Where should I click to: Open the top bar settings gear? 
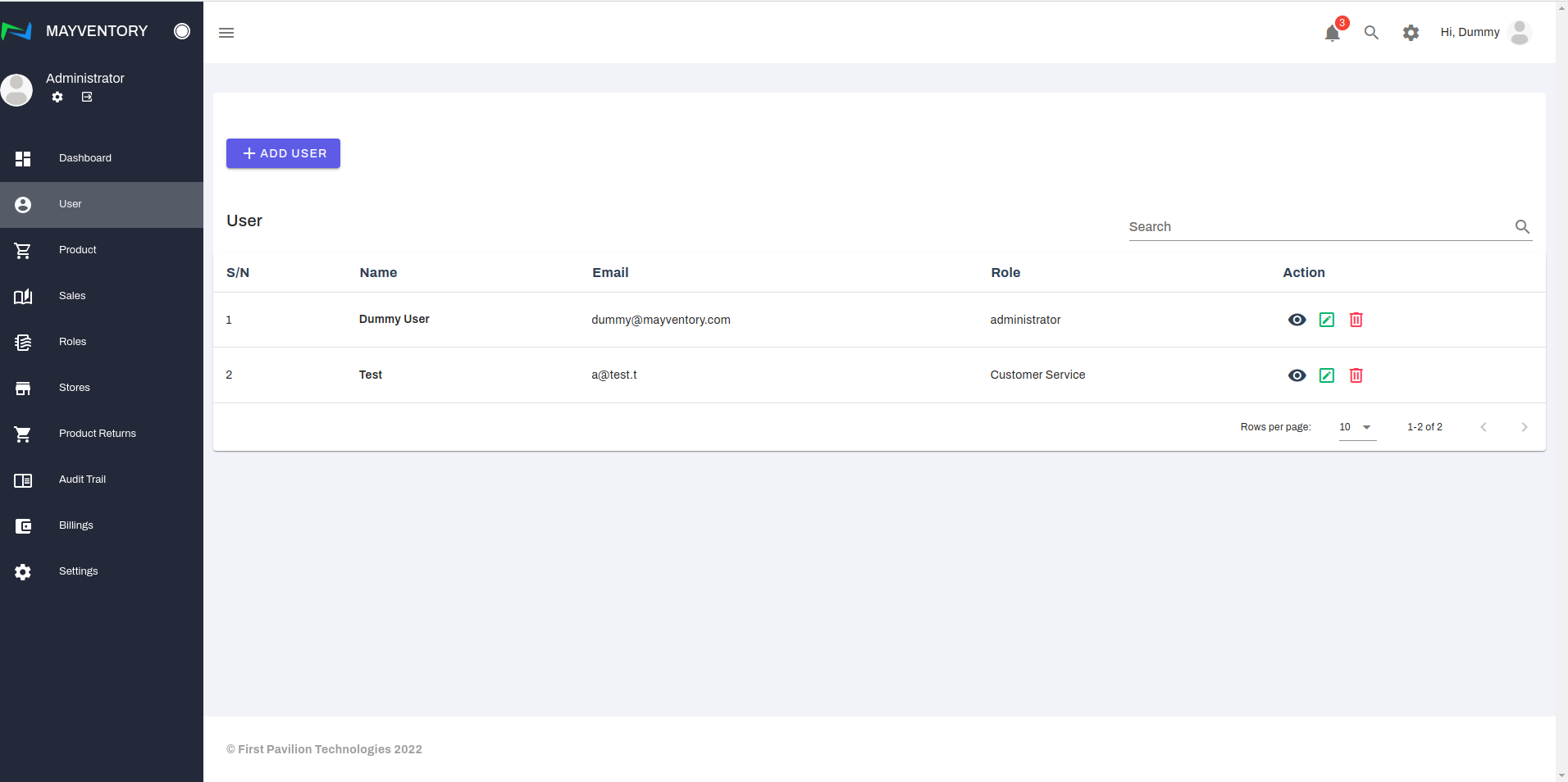coord(1411,33)
